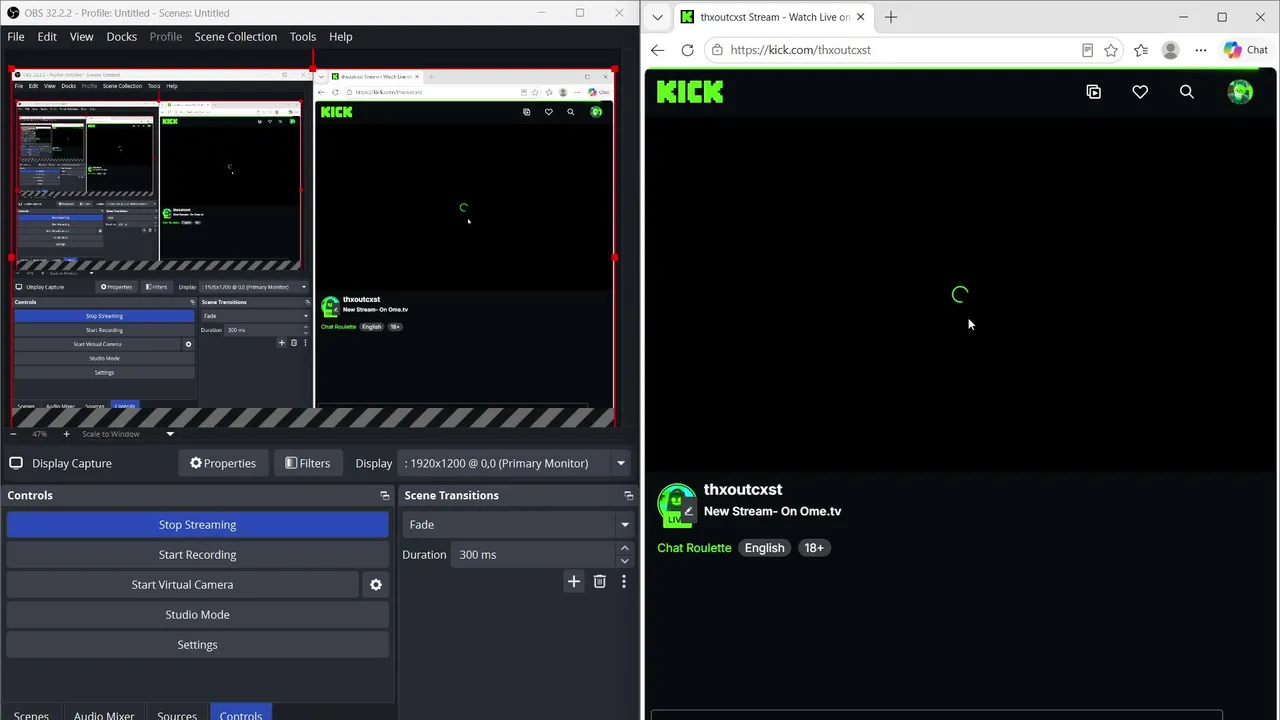The height and width of the screenshot is (720, 1280).
Task: Open the OBS File menu
Action: coord(16,37)
